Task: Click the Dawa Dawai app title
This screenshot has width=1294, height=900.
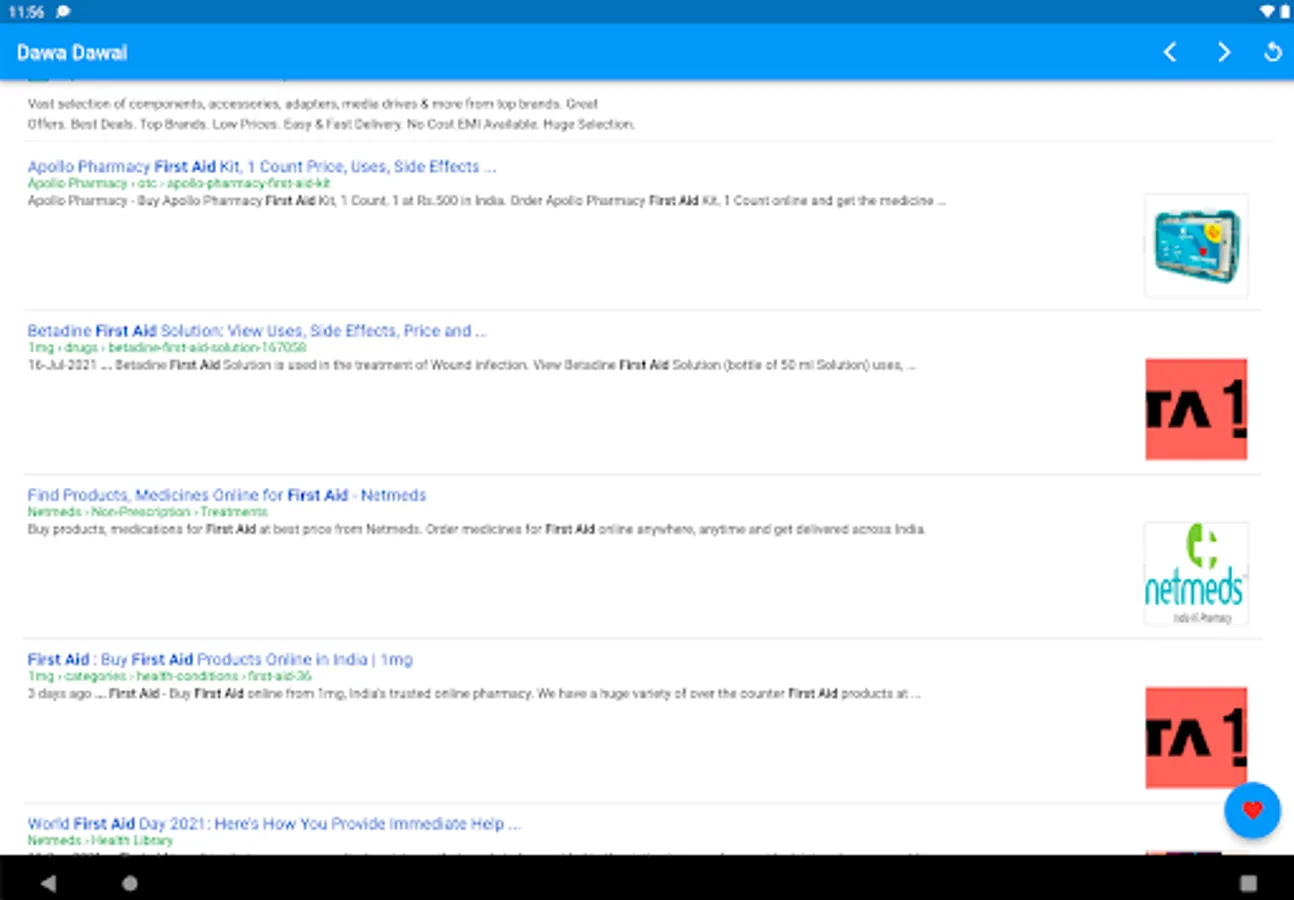Action: (72, 53)
